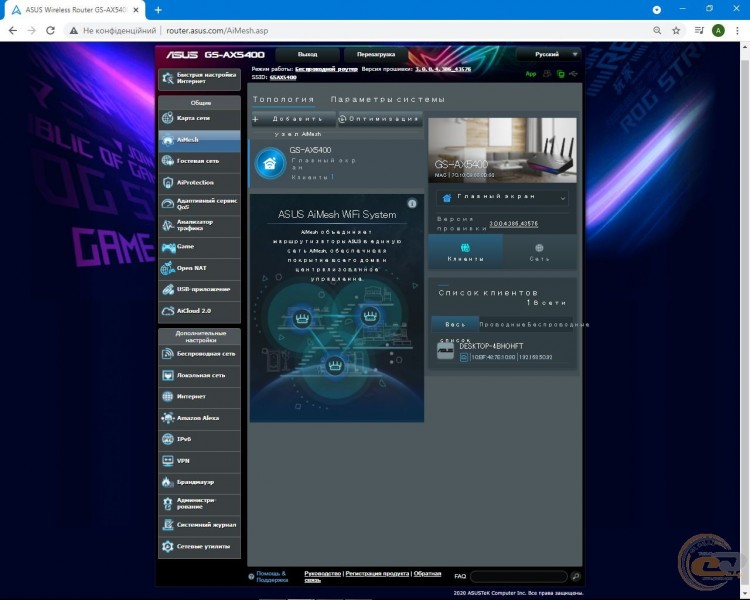Screen dimensions: 750x600
Task: Open the Open NAT page
Action: coord(199,268)
